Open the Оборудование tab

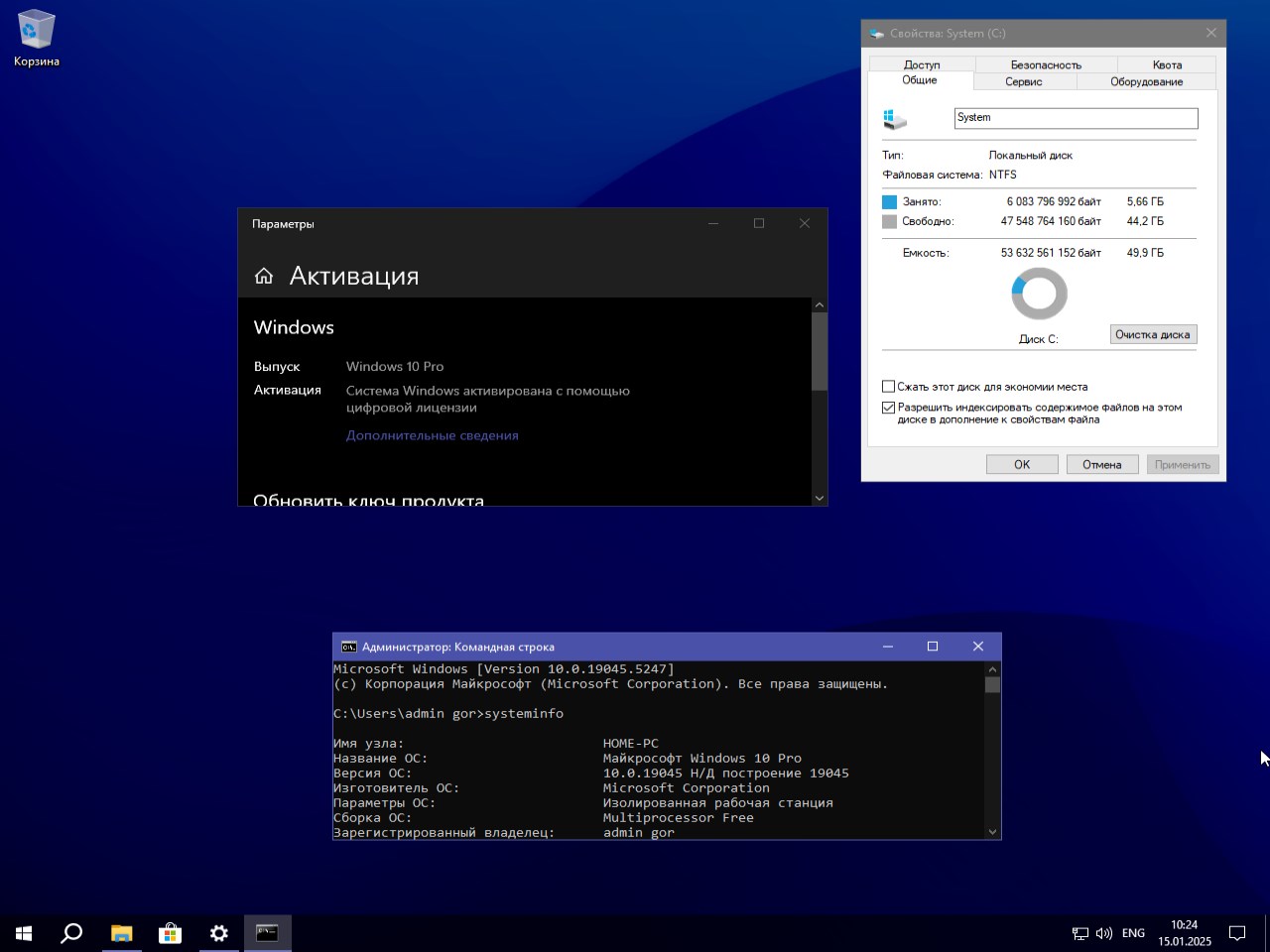pos(1146,81)
